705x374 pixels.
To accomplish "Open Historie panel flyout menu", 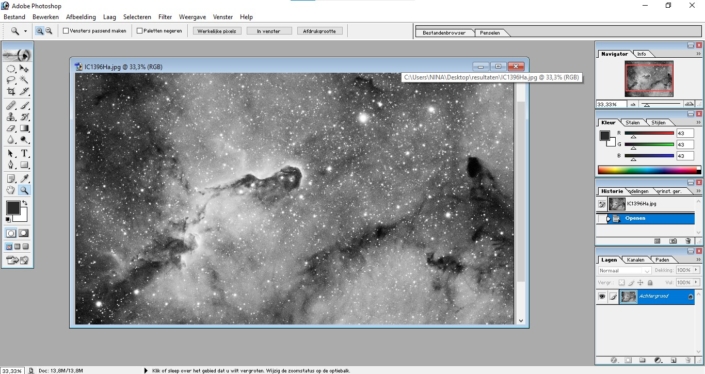I will pyautogui.click(x=698, y=191).
